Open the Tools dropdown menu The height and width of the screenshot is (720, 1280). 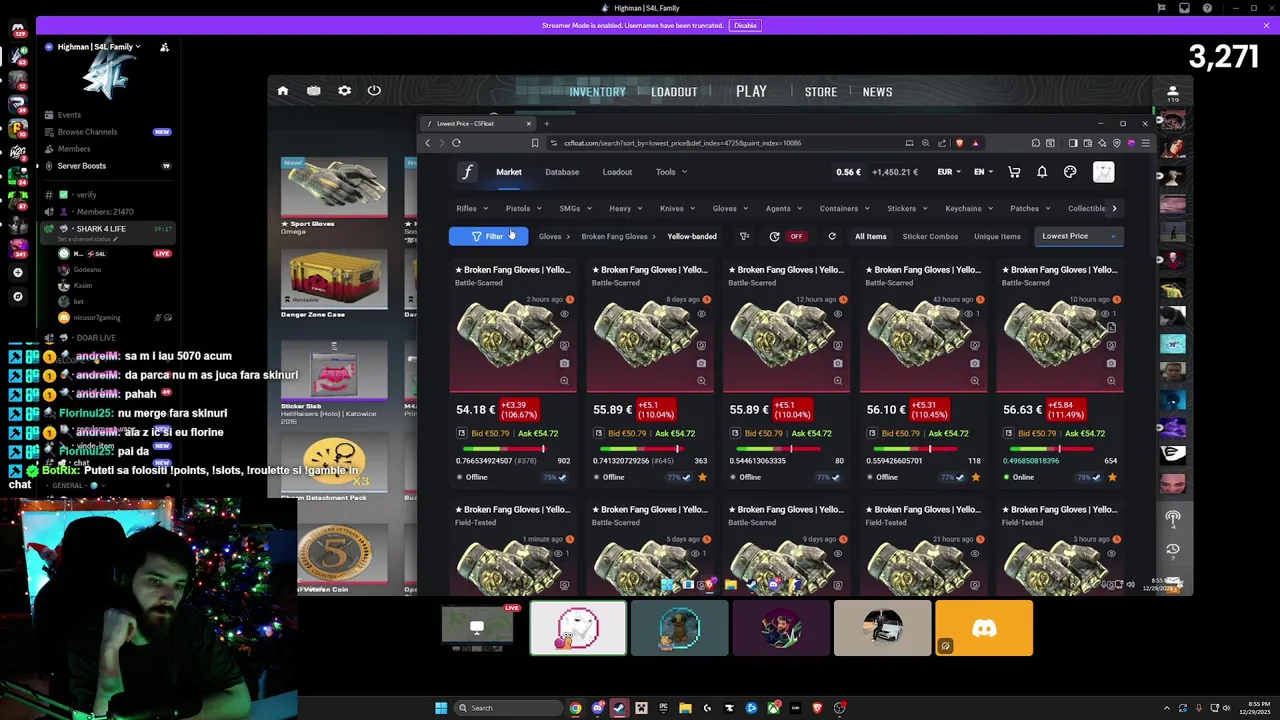point(671,172)
